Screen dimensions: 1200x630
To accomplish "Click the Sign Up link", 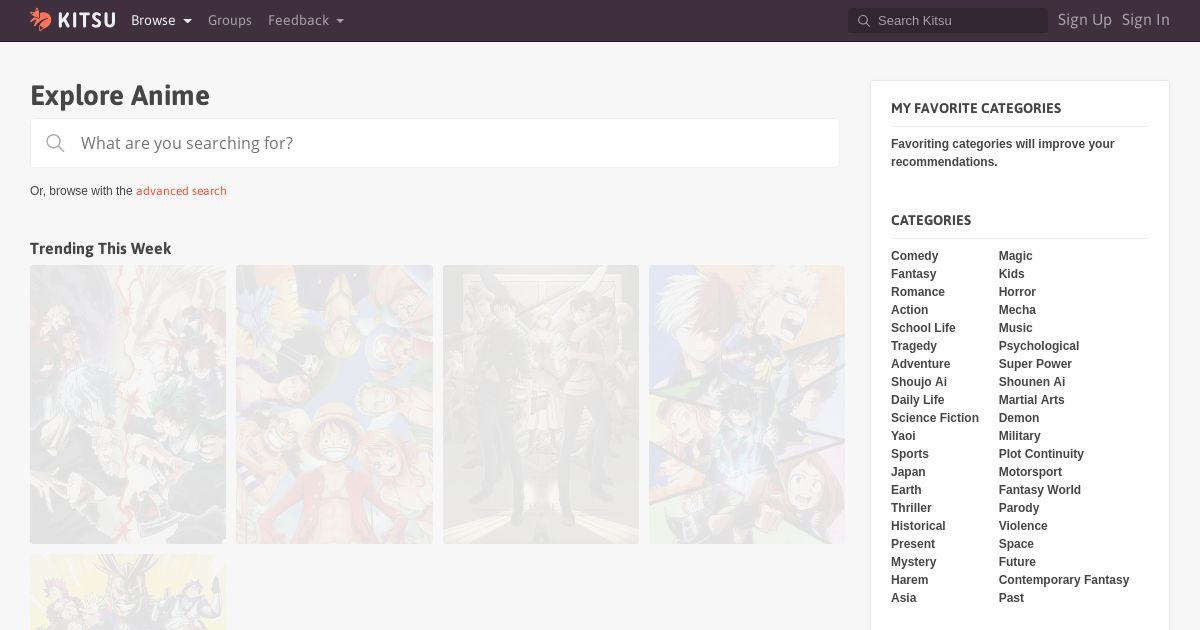I will click(1085, 20).
